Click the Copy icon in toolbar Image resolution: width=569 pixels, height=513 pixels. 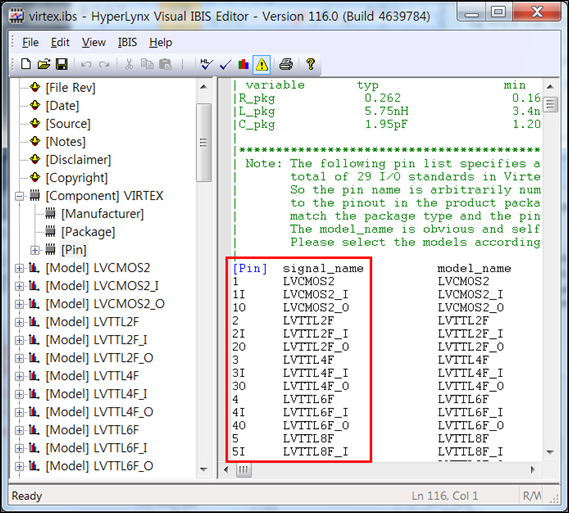147,64
